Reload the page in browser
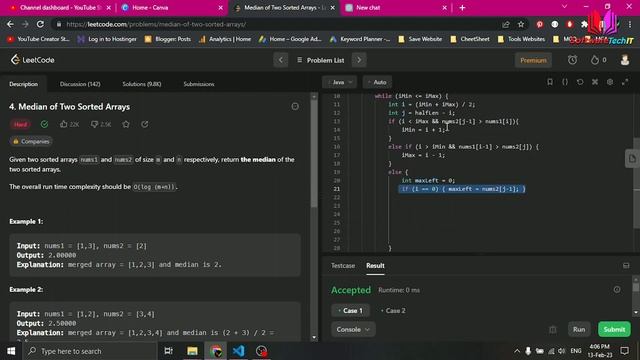 click(40, 24)
